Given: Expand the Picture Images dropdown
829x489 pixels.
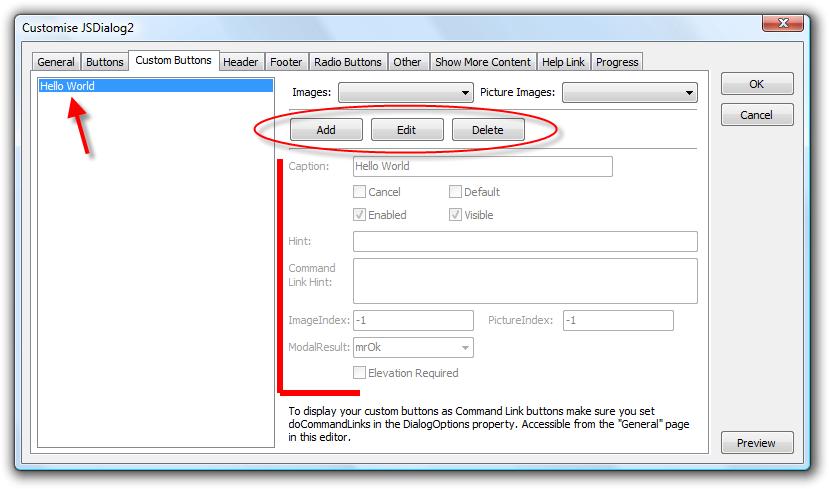Looking at the screenshot, I should tap(629, 93).
